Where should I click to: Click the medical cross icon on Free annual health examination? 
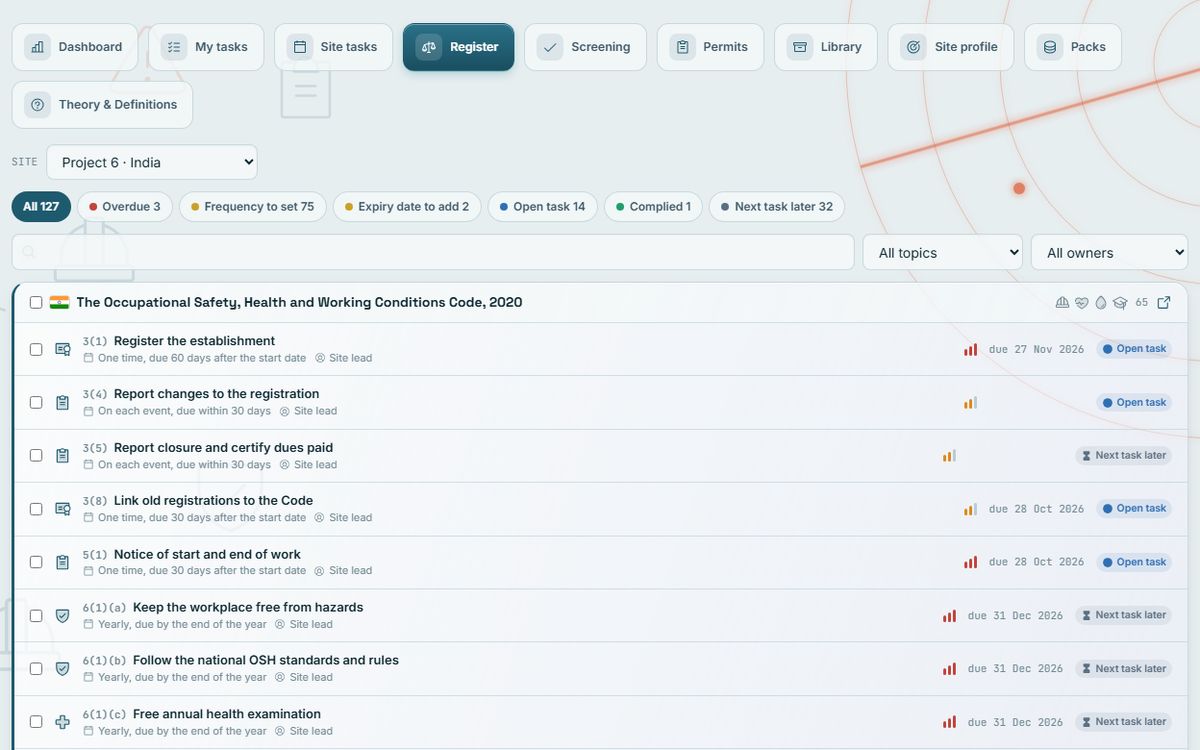coord(63,722)
